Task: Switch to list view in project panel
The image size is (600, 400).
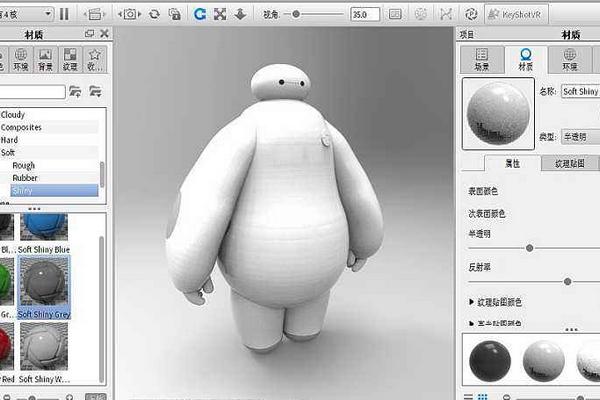Action: 468,397
